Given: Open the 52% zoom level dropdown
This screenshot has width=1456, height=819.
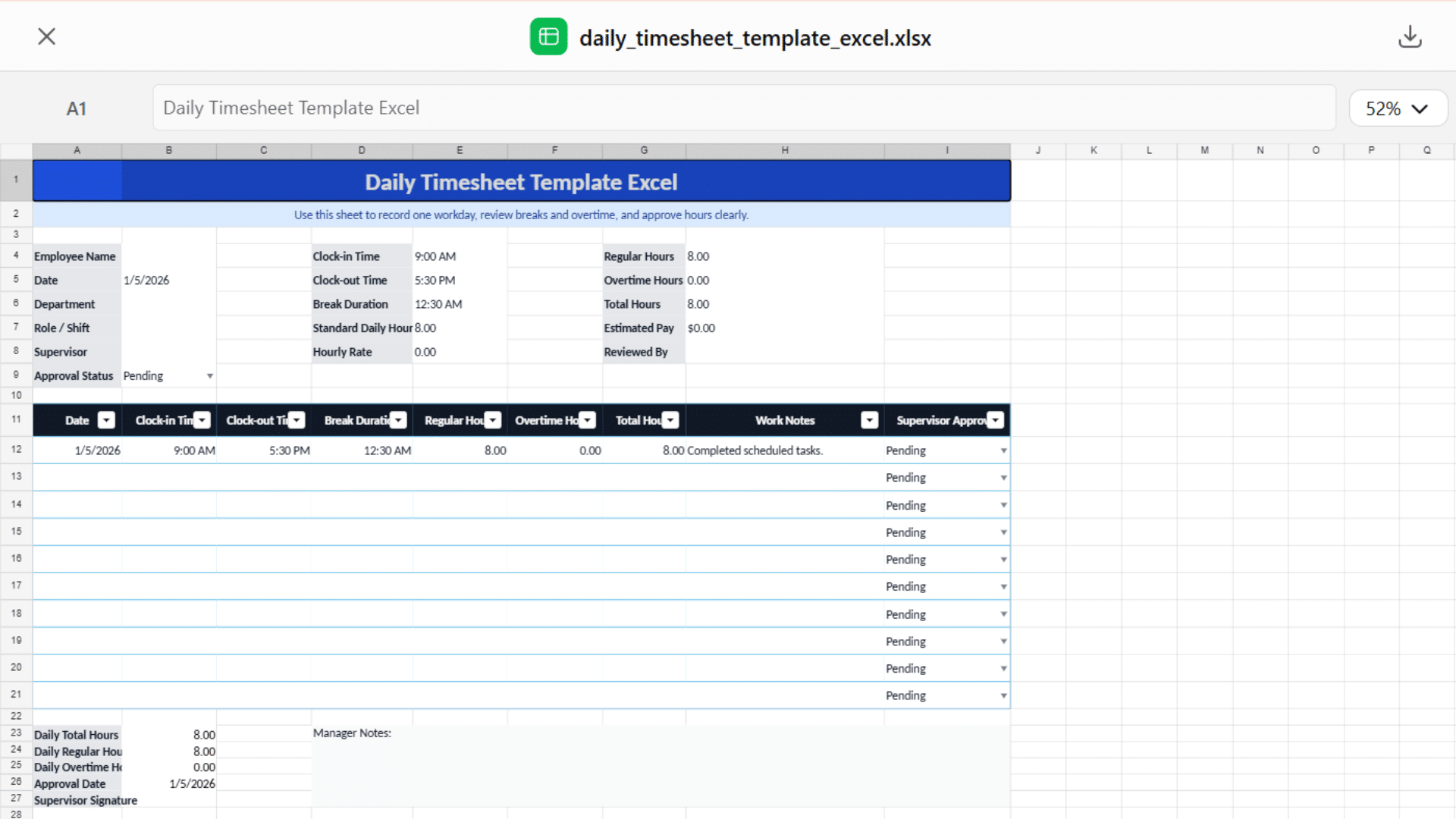Looking at the screenshot, I should click(x=1398, y=108).
